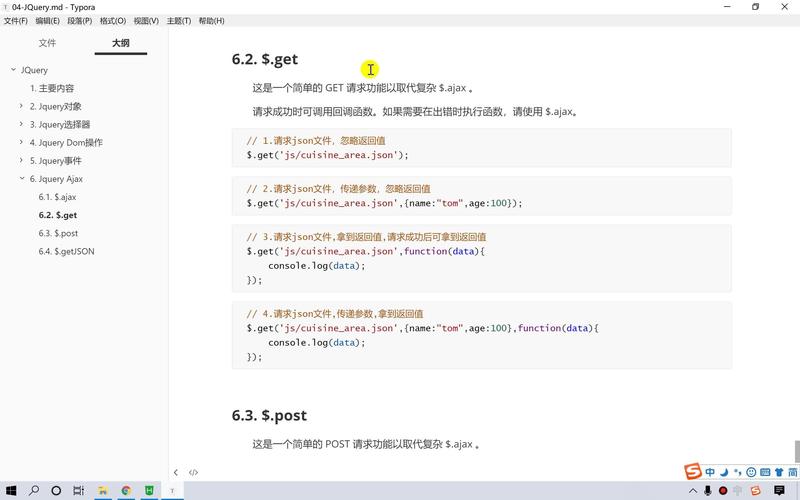The height and width of the screenshot is (500, 800).
Task: Click comment '// 1.请求json文件, 忽略返回值'
Action: coord(316,141)
